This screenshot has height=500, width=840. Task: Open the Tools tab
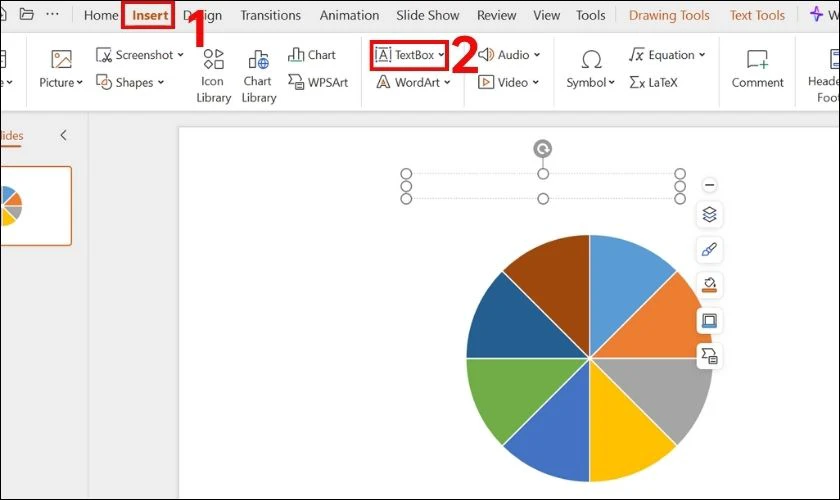pos(590,16)
